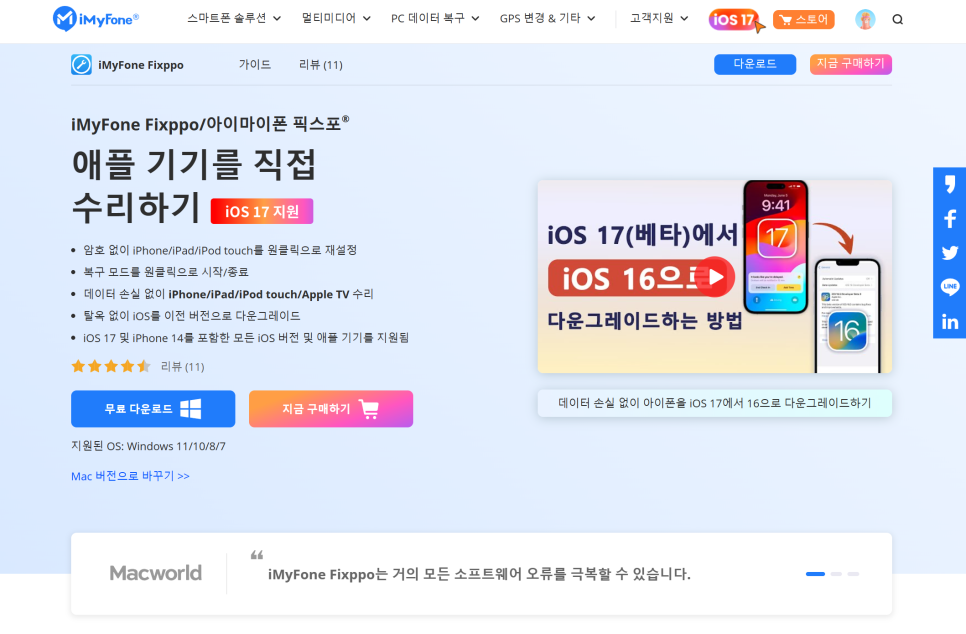Click the iMyFone Fixppo product name

click(140, 65)
